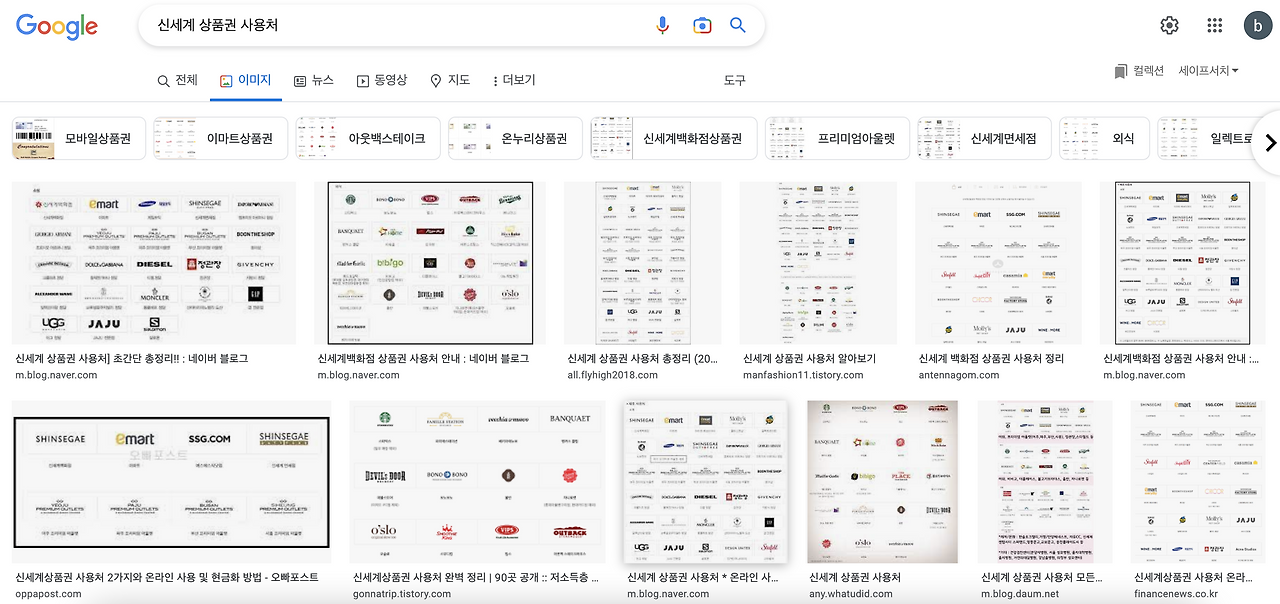This screenshot has height=604, width=1280.
Task: Switch to the 지도 tab
Action: pyautogui.click(x=449, y=80)
